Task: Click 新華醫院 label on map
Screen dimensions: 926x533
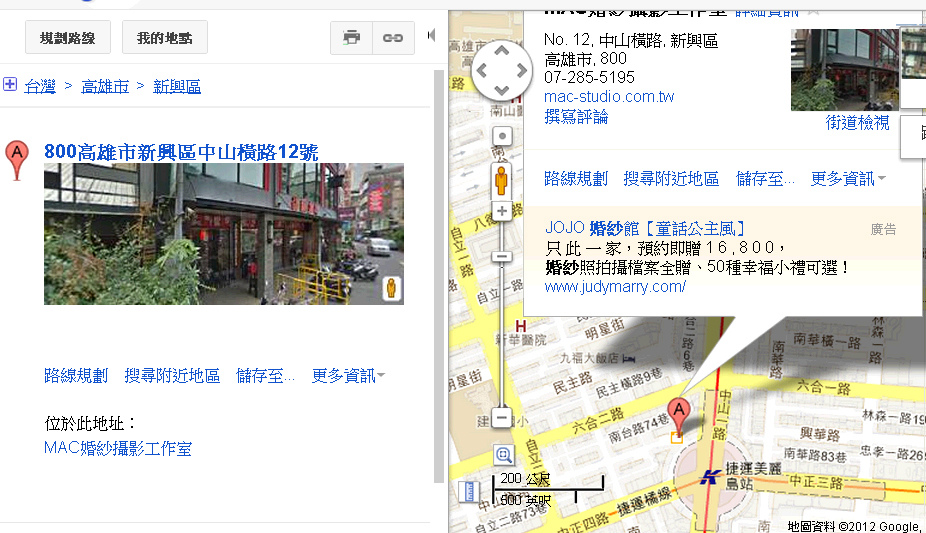Action: [521, 339]
